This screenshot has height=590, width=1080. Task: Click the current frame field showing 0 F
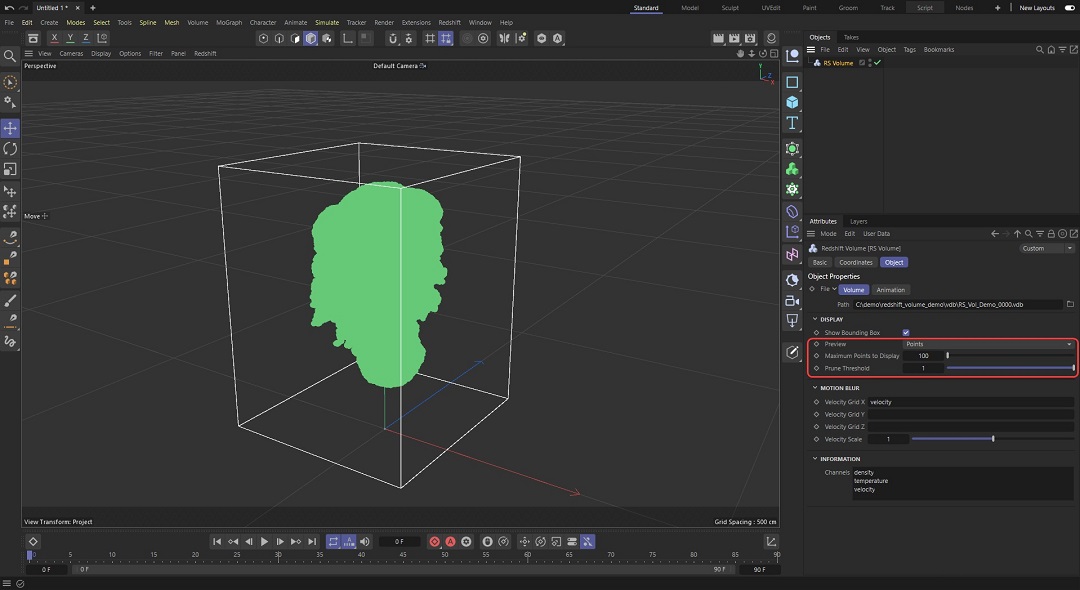pos(400,541)
